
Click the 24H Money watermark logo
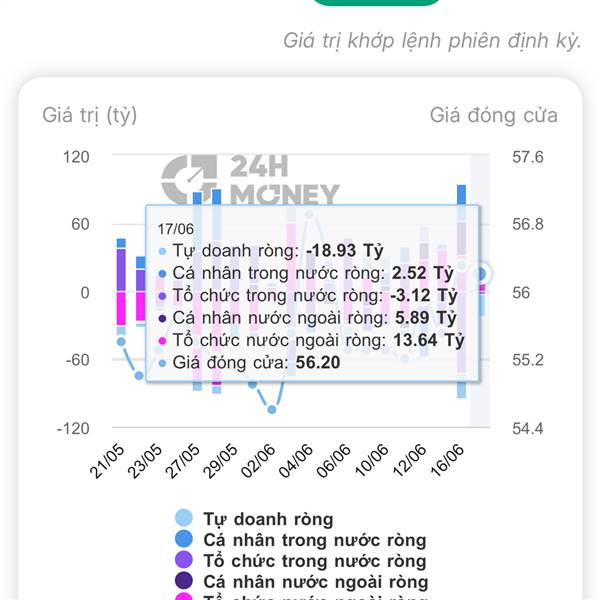coord(250,179)
